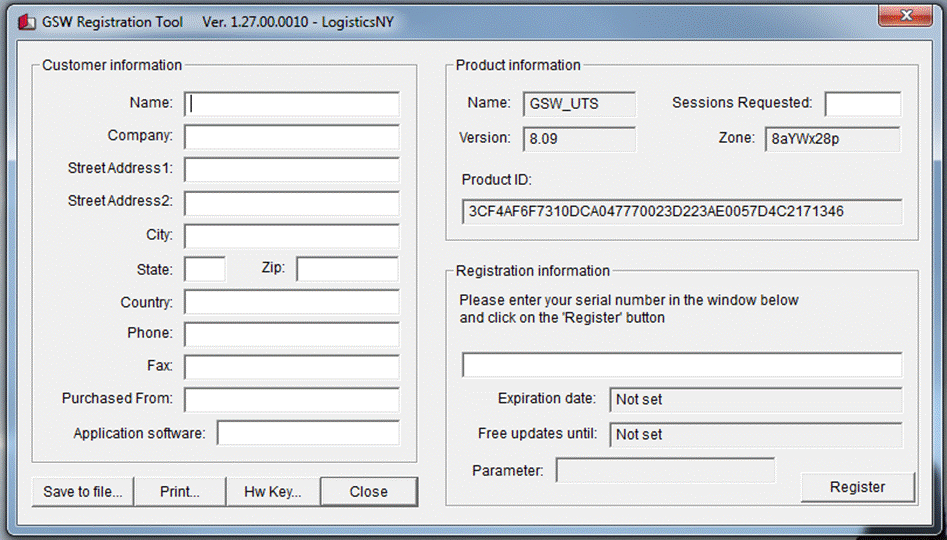Click the 'Registration information' group label

(533, 271)
